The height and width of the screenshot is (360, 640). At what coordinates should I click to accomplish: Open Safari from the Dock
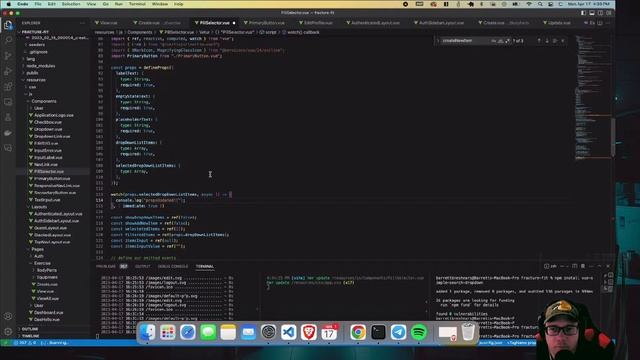click(x=188, y=332)
